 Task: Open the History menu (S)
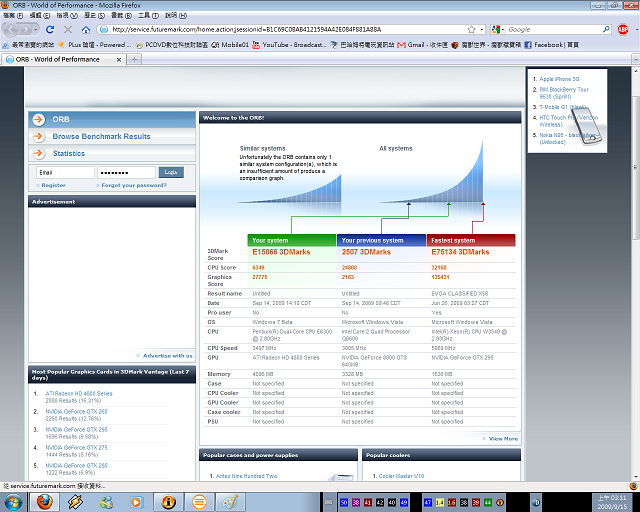tap(94, 16)
